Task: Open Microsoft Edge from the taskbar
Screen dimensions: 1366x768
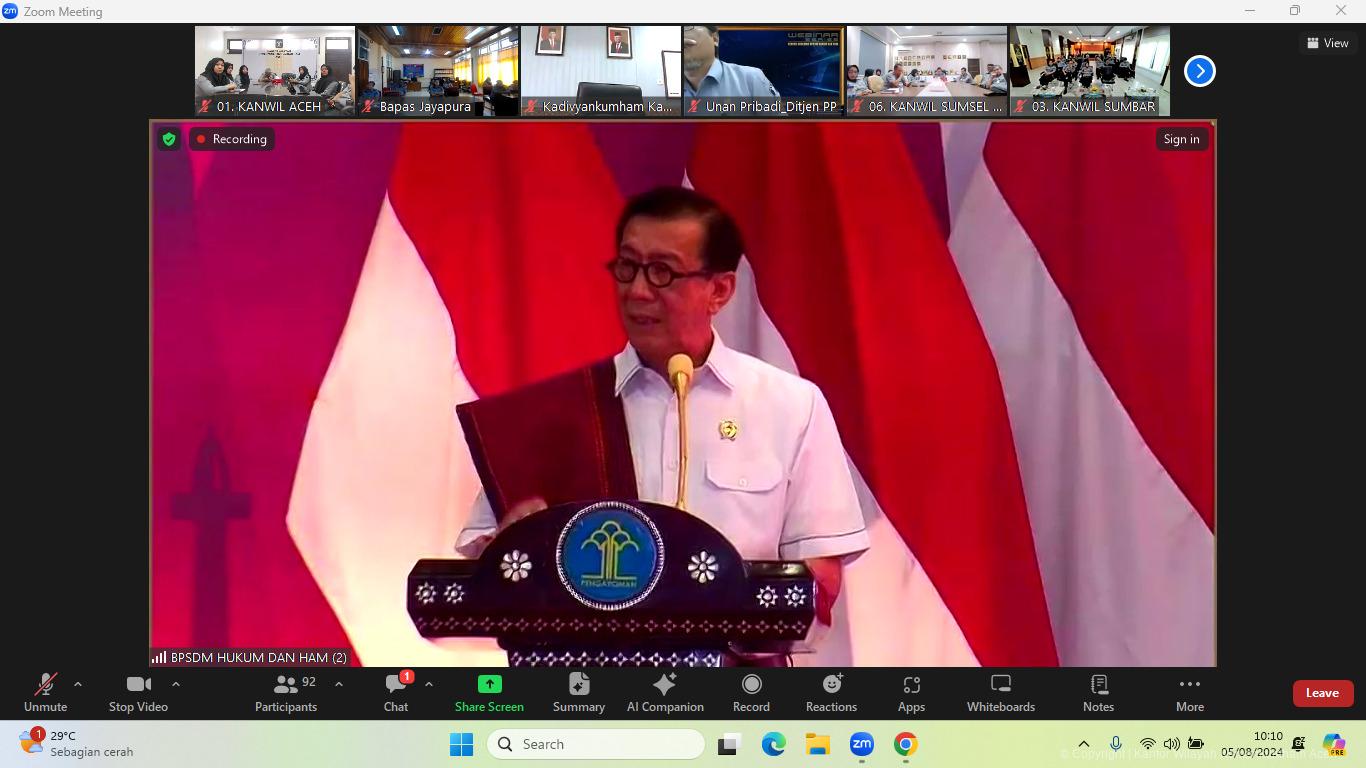Action: [x=773, y=744]
